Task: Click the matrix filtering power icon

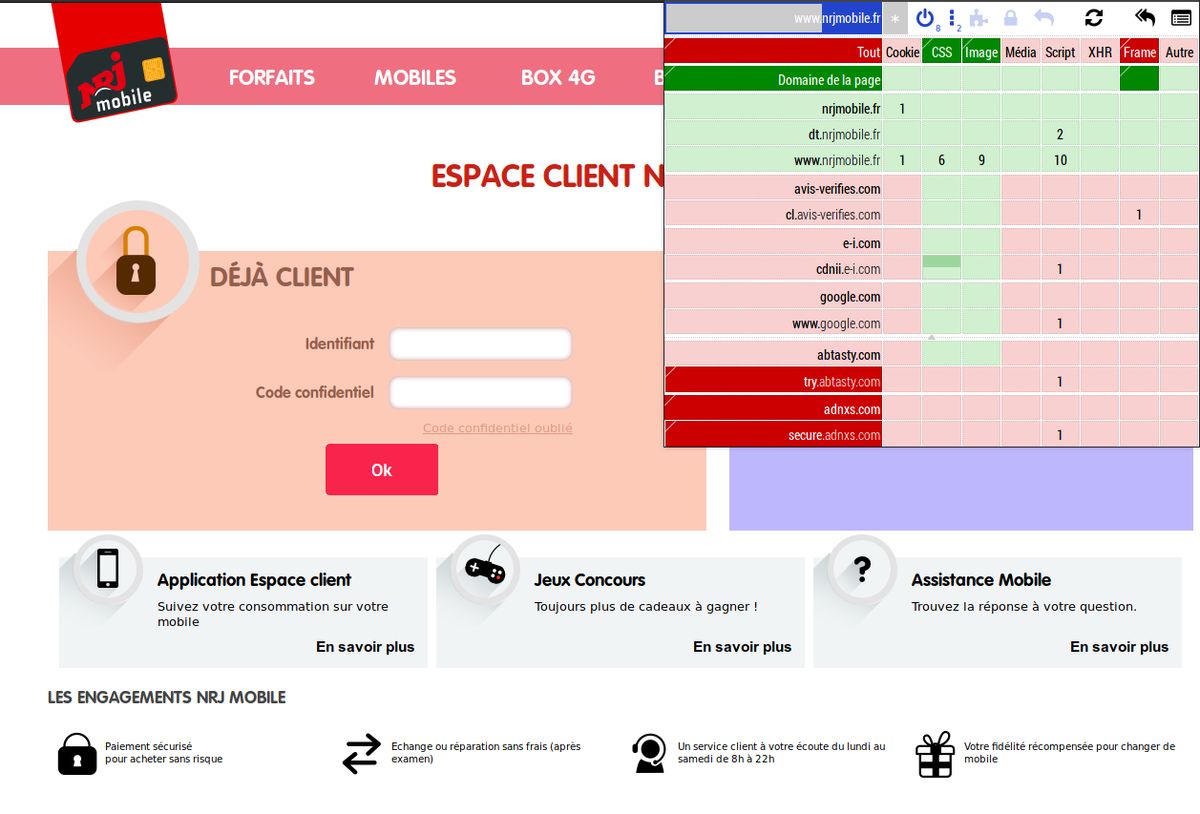Action: point(925,18)
